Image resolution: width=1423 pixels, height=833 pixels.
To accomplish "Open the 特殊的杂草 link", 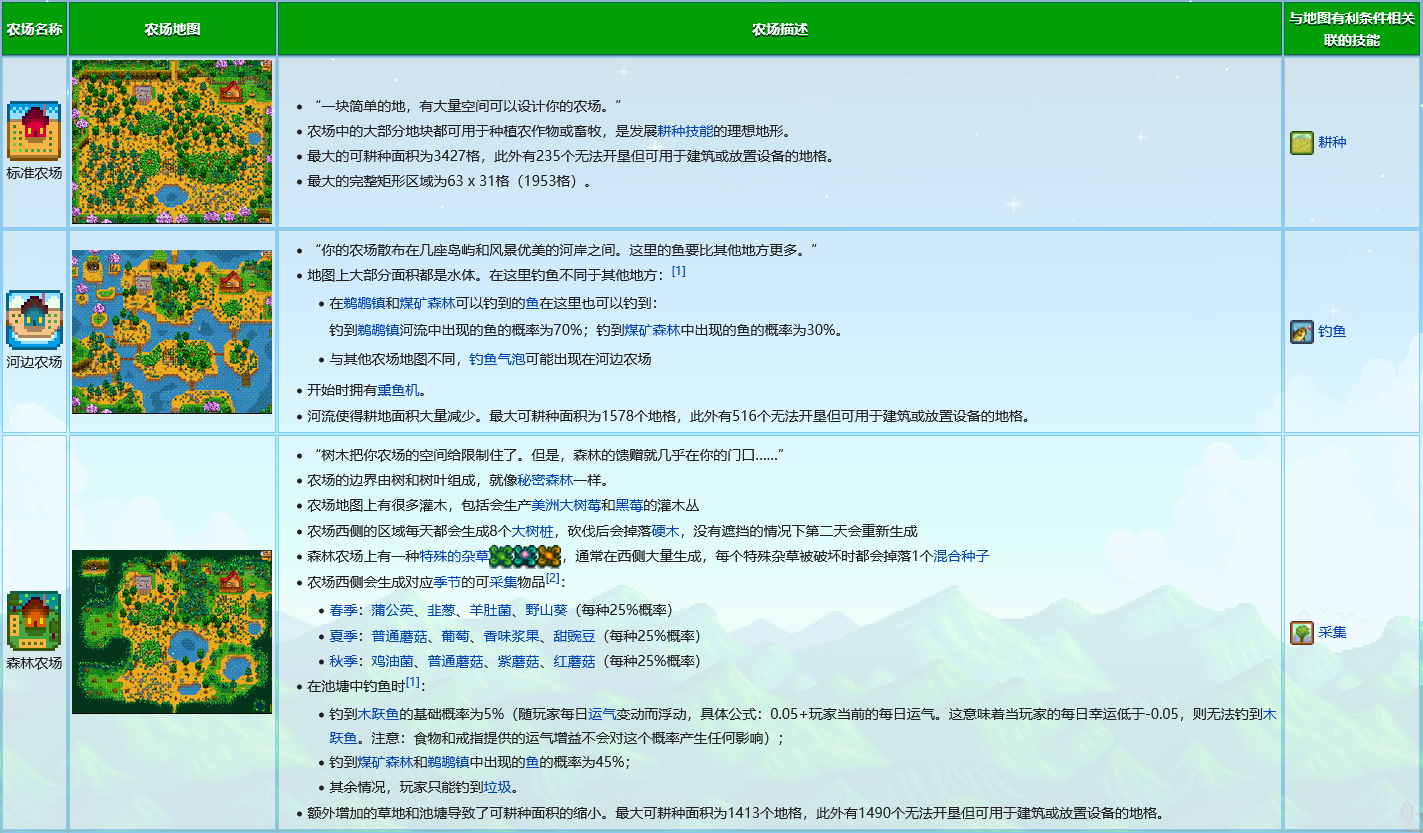I will pyautogui.click(x=454, y=556).
